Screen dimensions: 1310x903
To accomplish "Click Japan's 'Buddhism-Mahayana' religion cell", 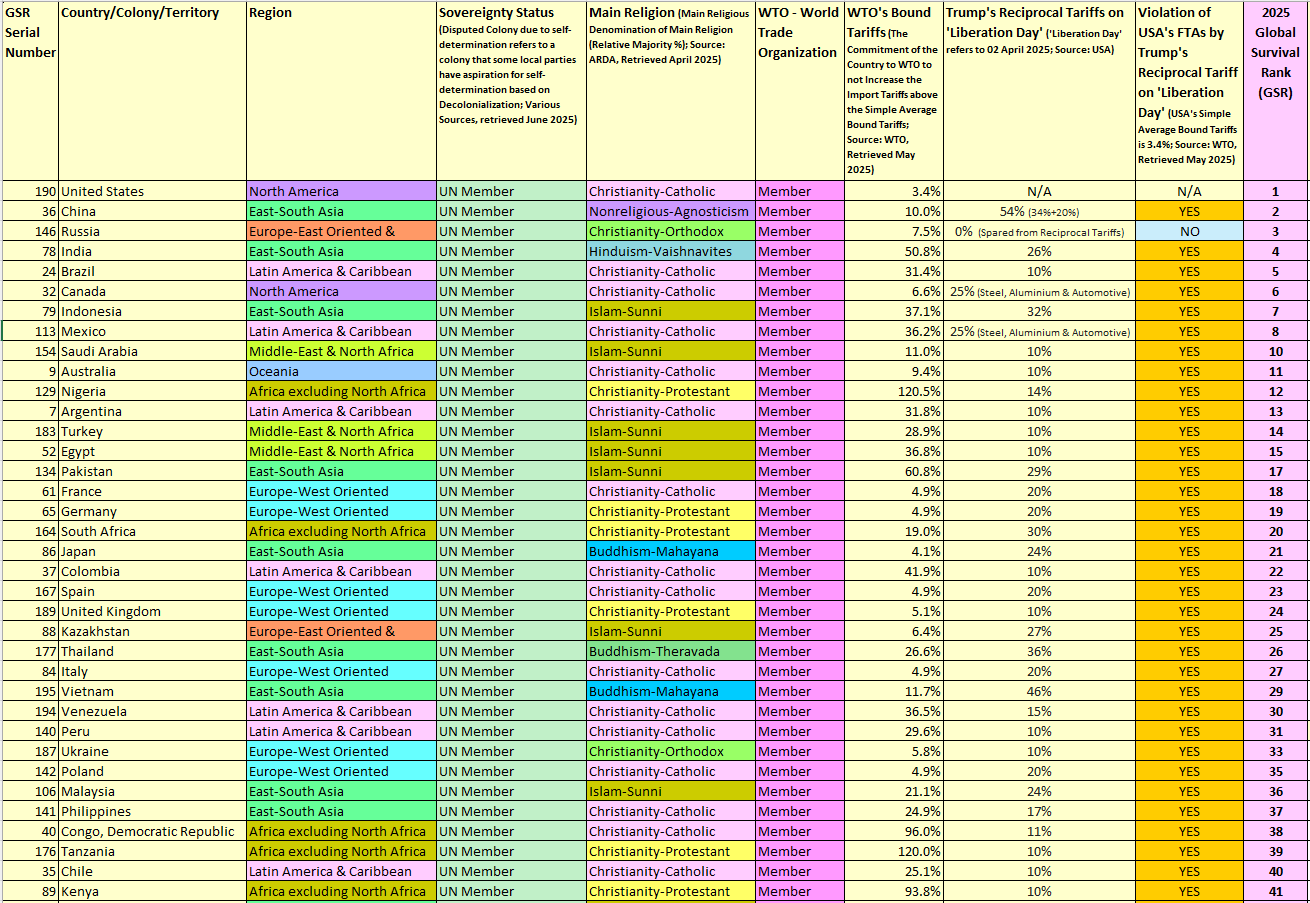I will [x=670, y=551].
